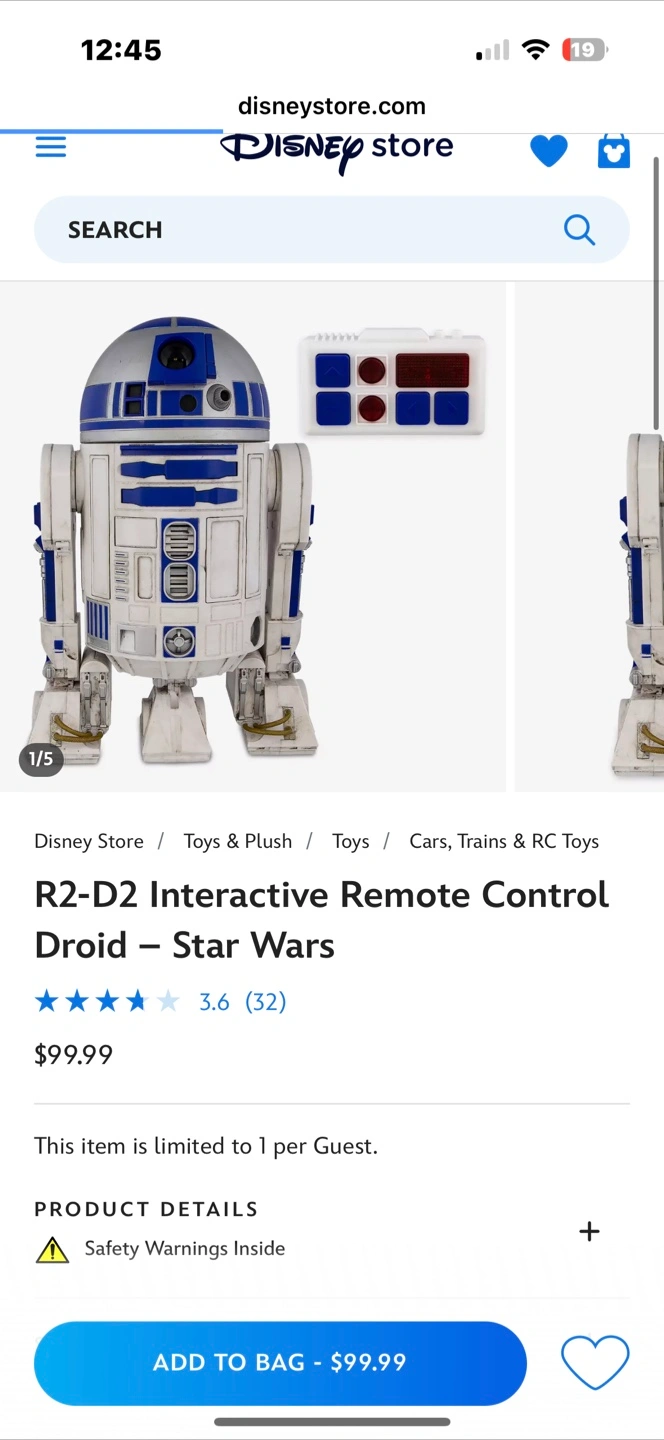Viewport: 664px width, 1440px height.
Task: Click the safety warning triangle icon
Action: [x=52, y=1250]
